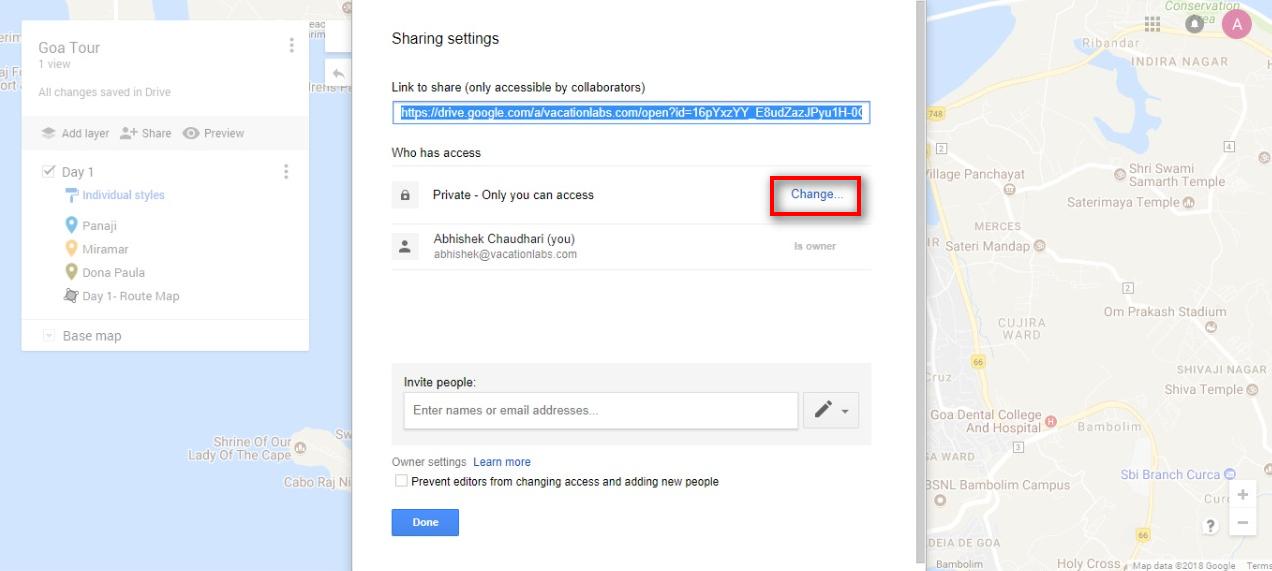Click the undo arrow button
This screenshot has width=1272, height=571.
click(338, 73)
